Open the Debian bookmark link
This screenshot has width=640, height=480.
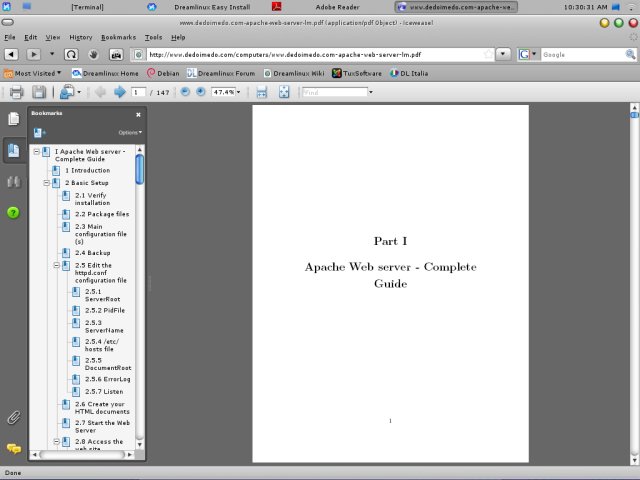pyautogui.click(x=163, y=73)
